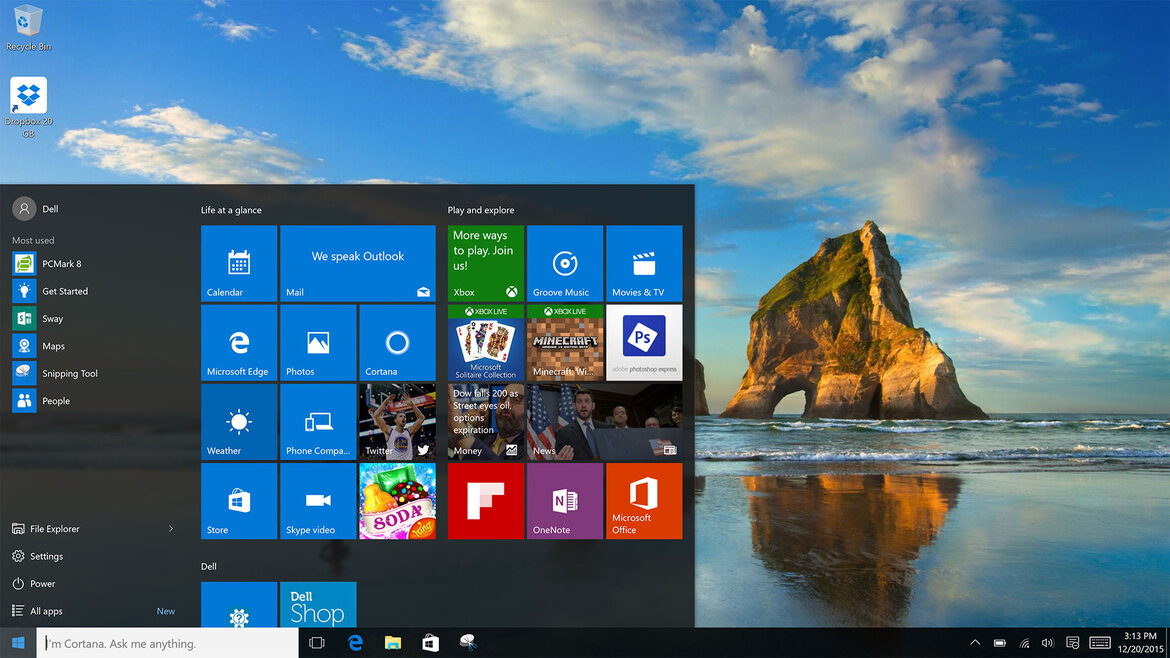
Task: Click the Life at a glance heading
Action: (231, 210)
